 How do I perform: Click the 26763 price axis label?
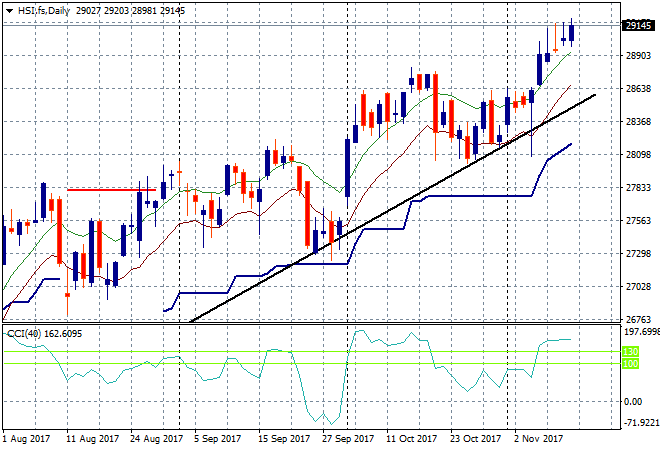(636, 319)
